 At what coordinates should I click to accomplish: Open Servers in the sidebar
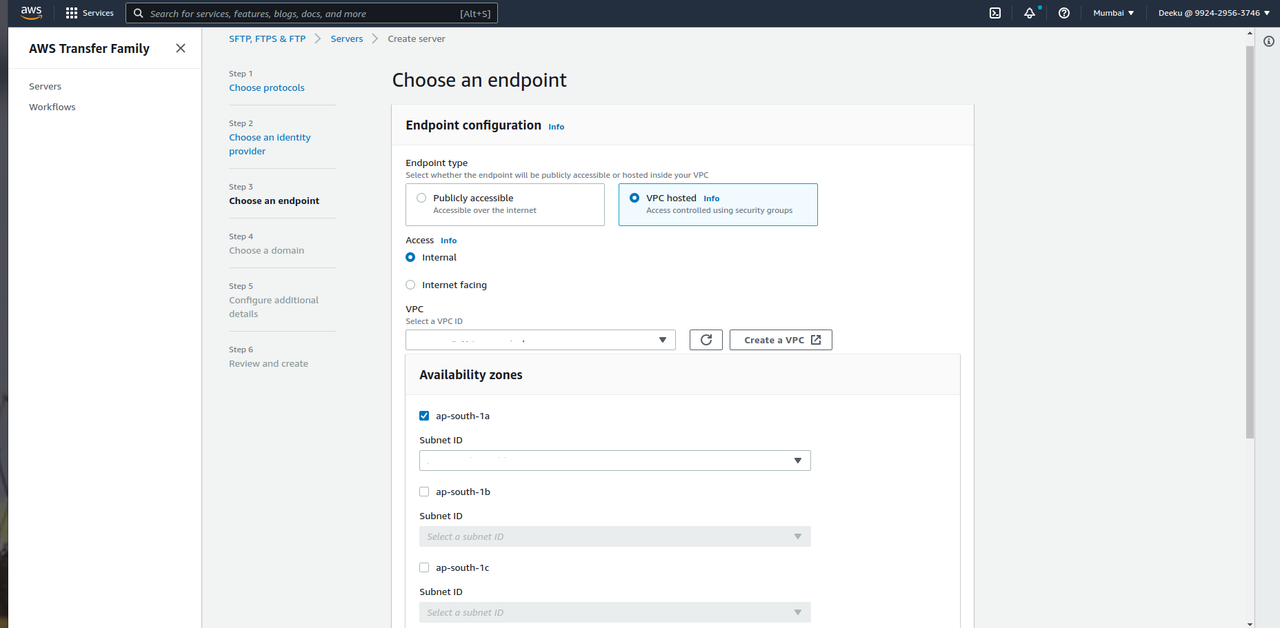[45, 87]
